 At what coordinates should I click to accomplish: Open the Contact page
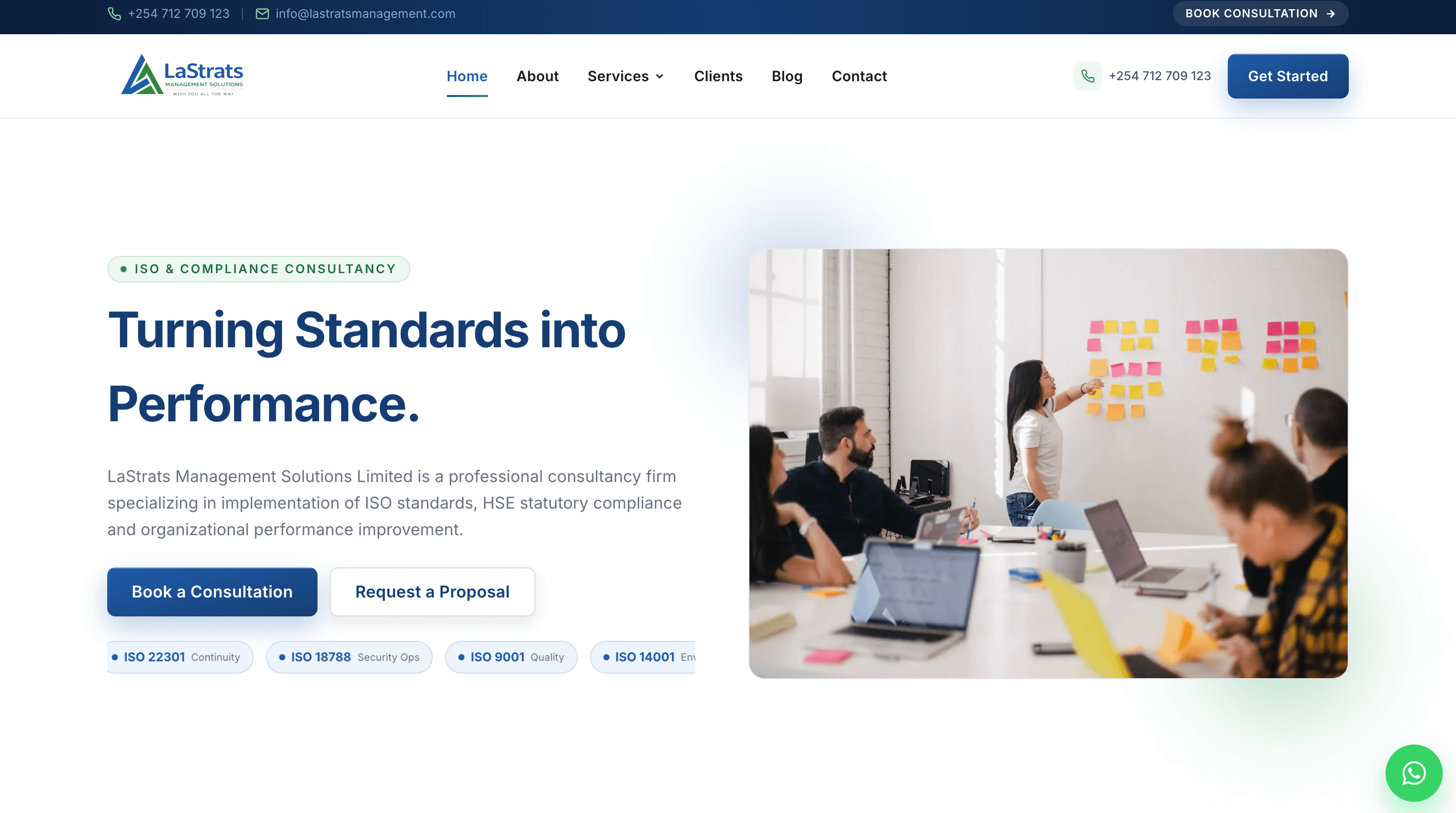pos(859,76)
